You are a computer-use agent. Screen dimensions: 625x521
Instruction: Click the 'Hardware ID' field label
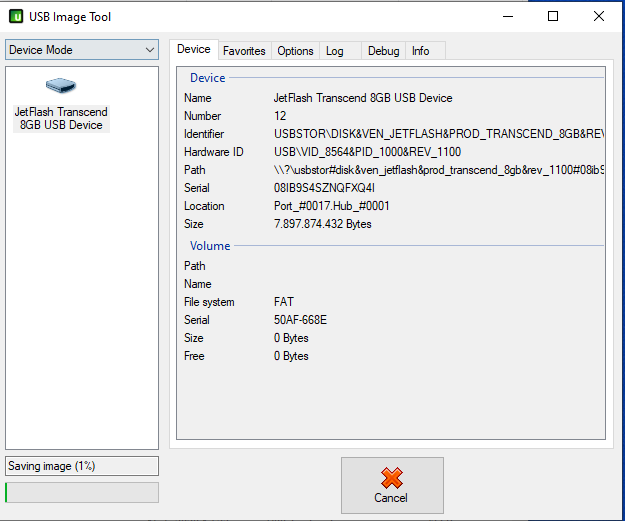coord(214,152)
